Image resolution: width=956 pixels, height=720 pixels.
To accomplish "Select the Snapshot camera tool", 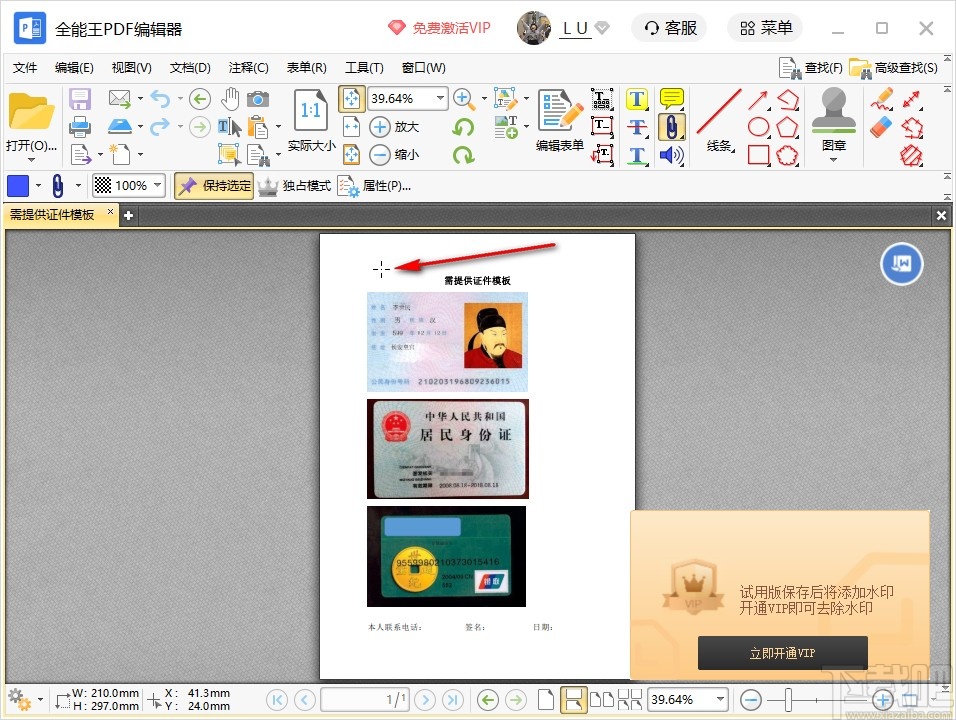I will [258, 99].
